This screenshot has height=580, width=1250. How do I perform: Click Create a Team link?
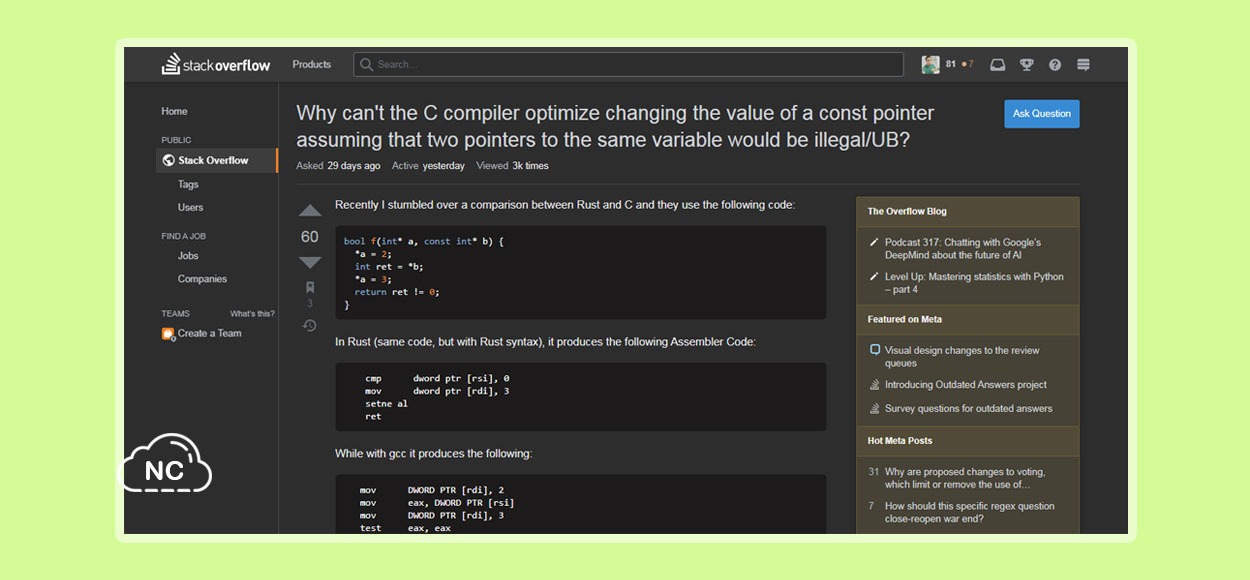point(209,333)
